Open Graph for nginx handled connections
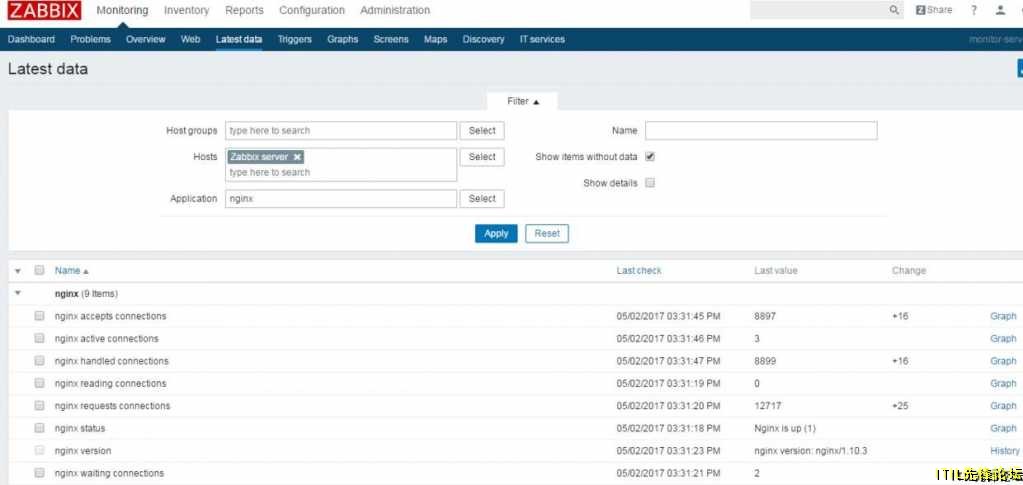This screenshot has width=1023, height=485. point(1003,360)
